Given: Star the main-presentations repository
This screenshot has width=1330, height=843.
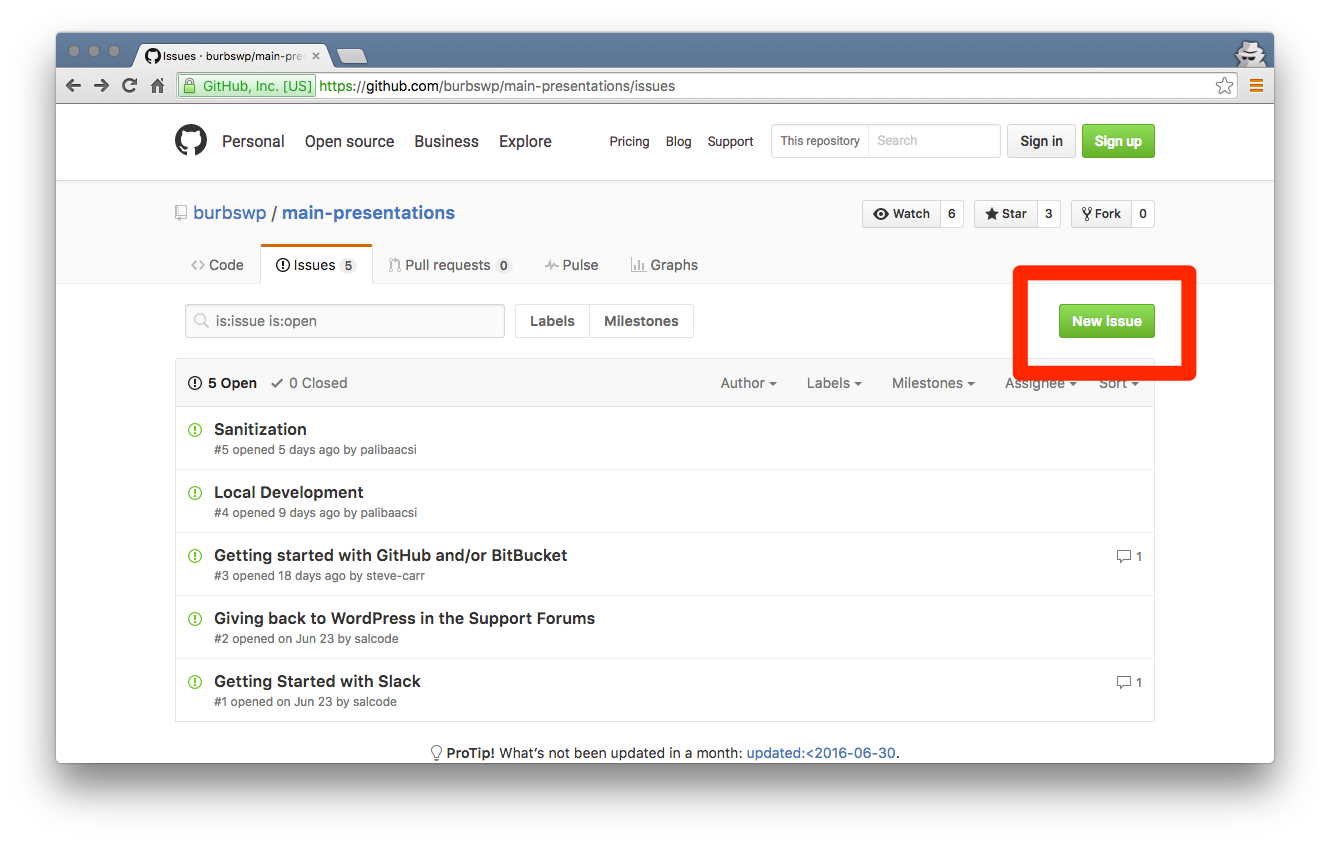Looking at the screenshot, I should (1005, 214).
